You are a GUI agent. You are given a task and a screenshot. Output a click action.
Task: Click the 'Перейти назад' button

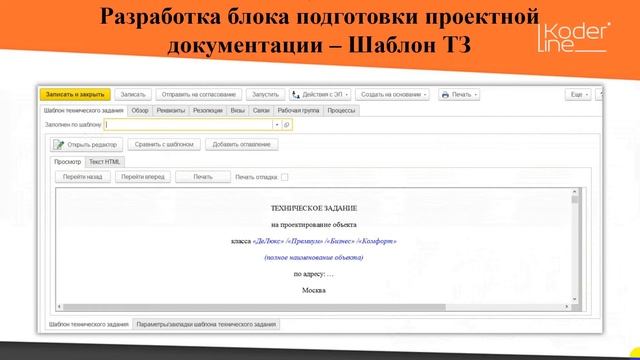pos(83,177)
